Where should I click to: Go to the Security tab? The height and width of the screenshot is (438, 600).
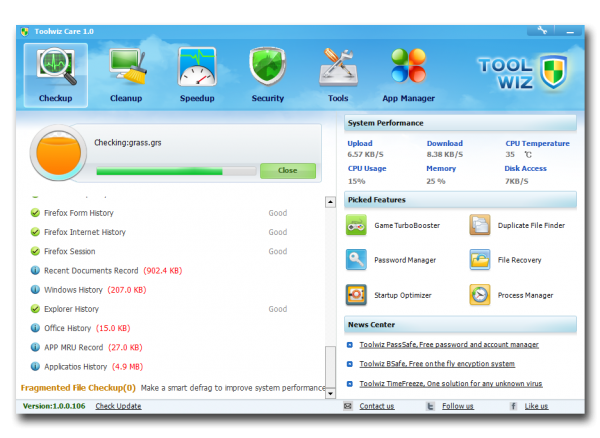[268, 75]
